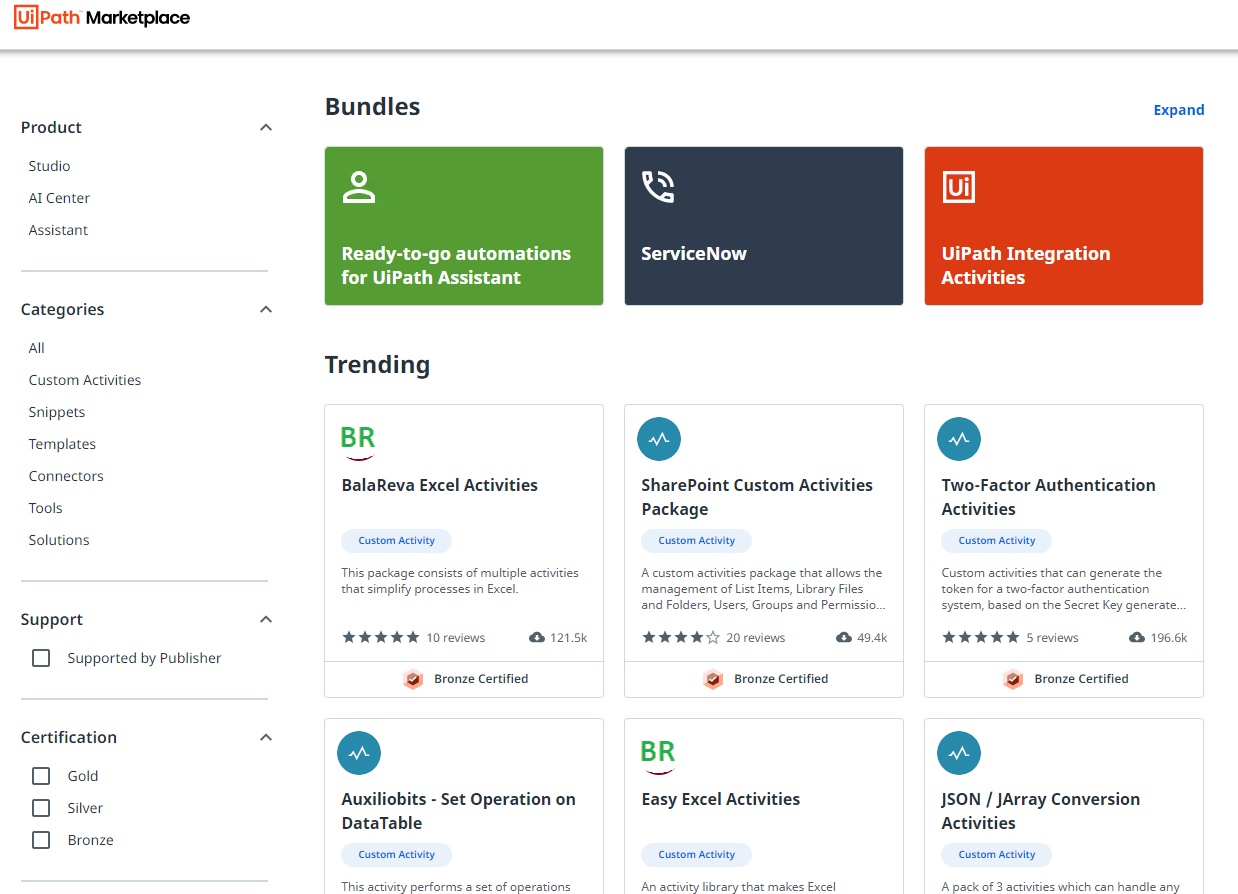Open JSON / JArray Conversion Activities title
1238x894 pixels.
[x=1041, y=811]
